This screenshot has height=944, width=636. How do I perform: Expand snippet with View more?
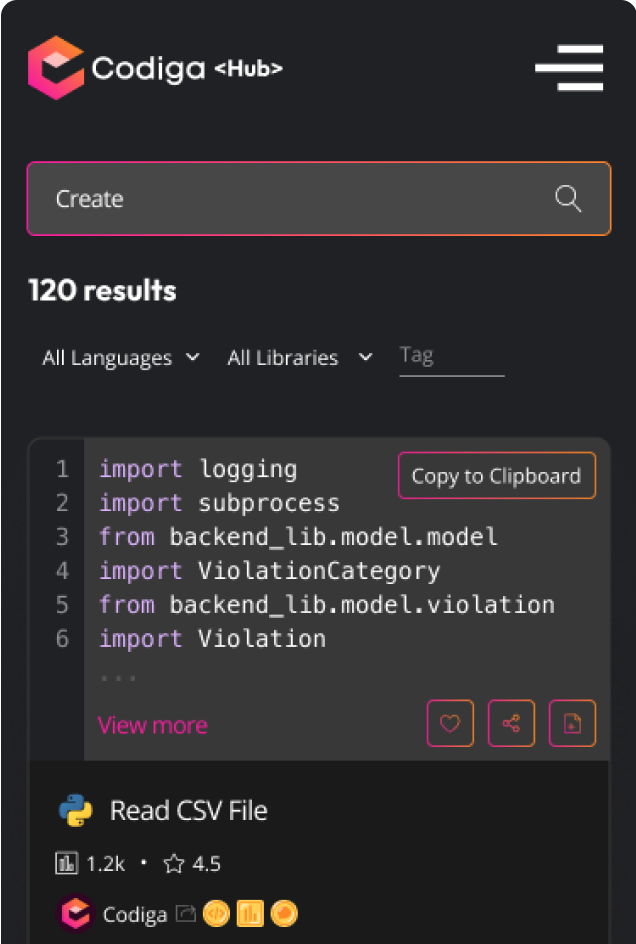(x=152, y=725)
